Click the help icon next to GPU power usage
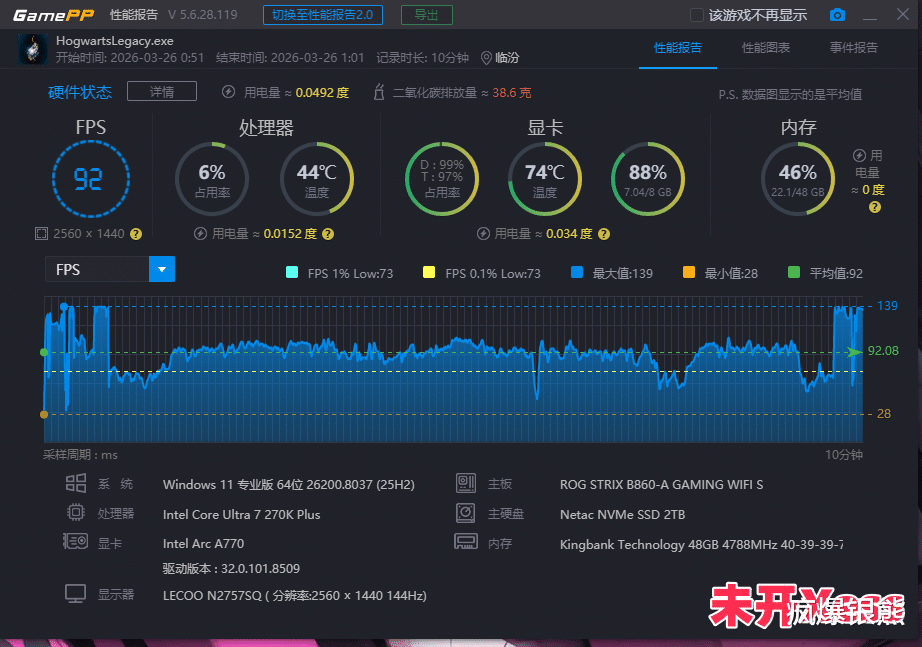 coord(604,234)
